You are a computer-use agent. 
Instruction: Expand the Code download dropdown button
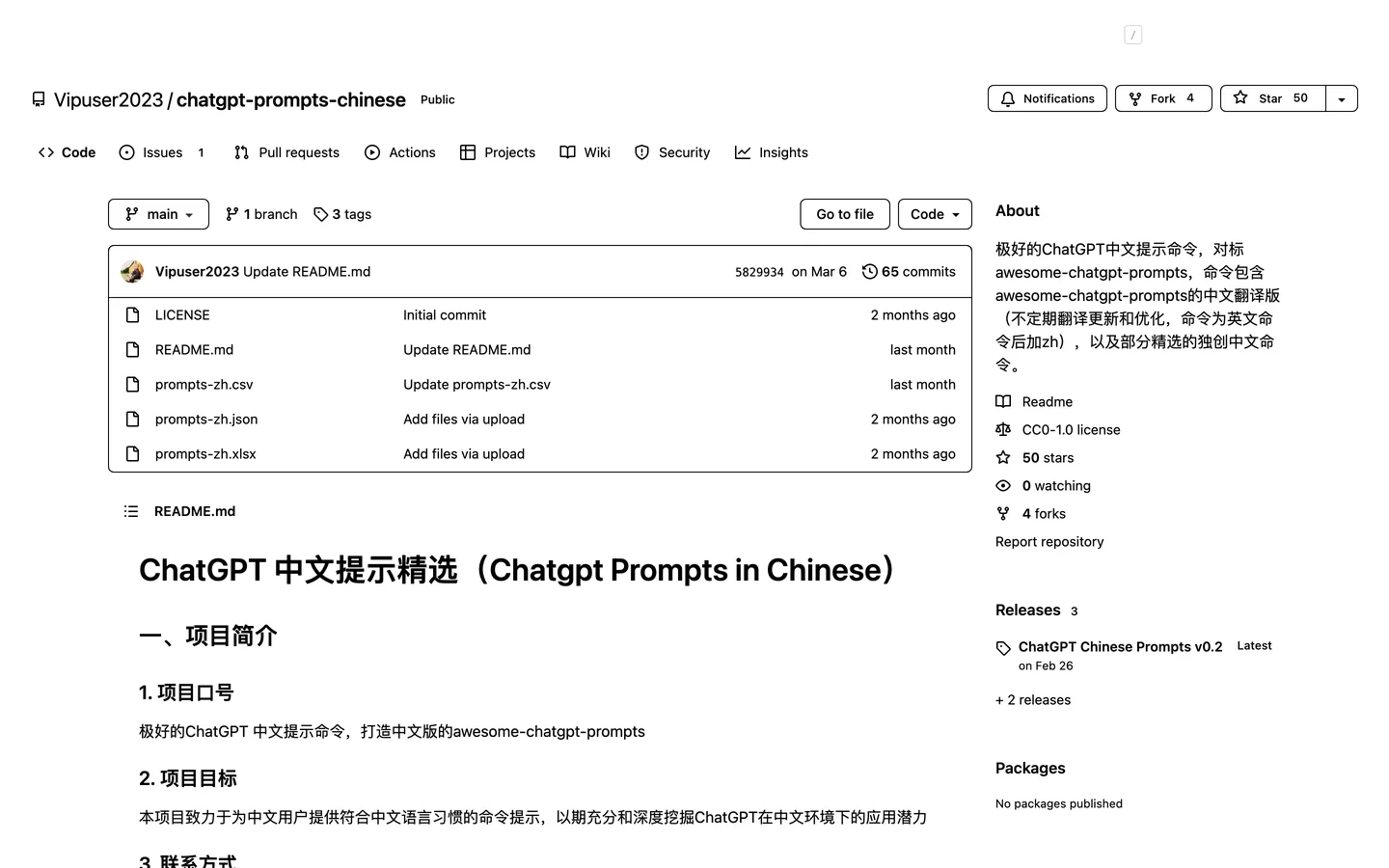(935, 214)
